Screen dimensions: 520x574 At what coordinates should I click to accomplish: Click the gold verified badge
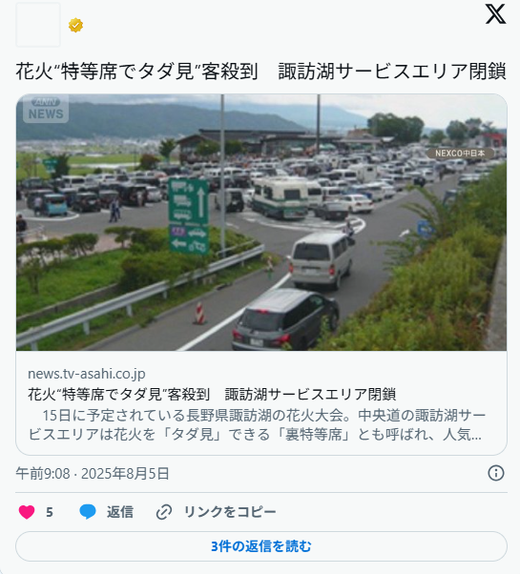(x=75, y=25)
